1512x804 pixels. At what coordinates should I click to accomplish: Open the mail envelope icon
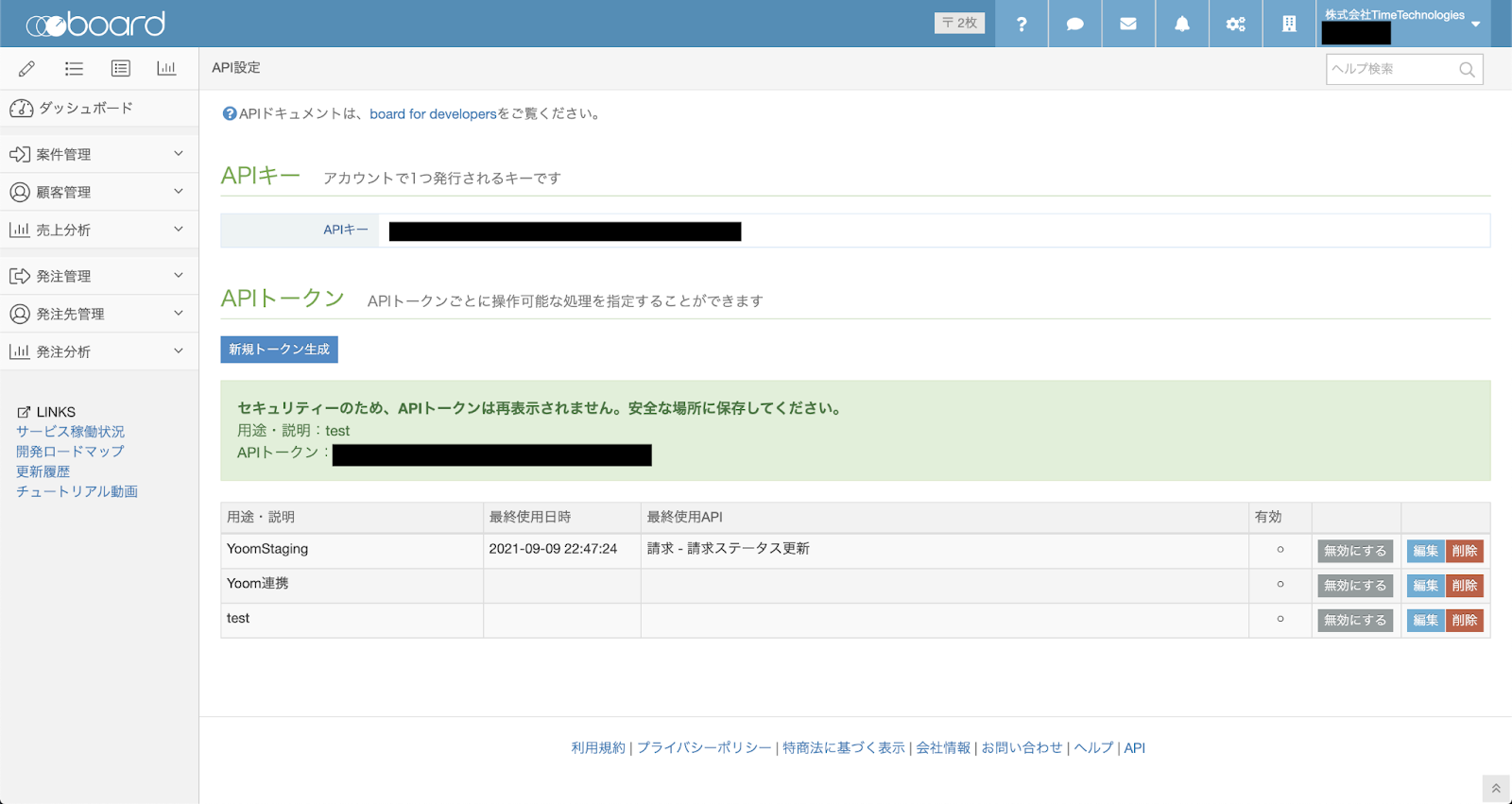(x=1128, y=24)
